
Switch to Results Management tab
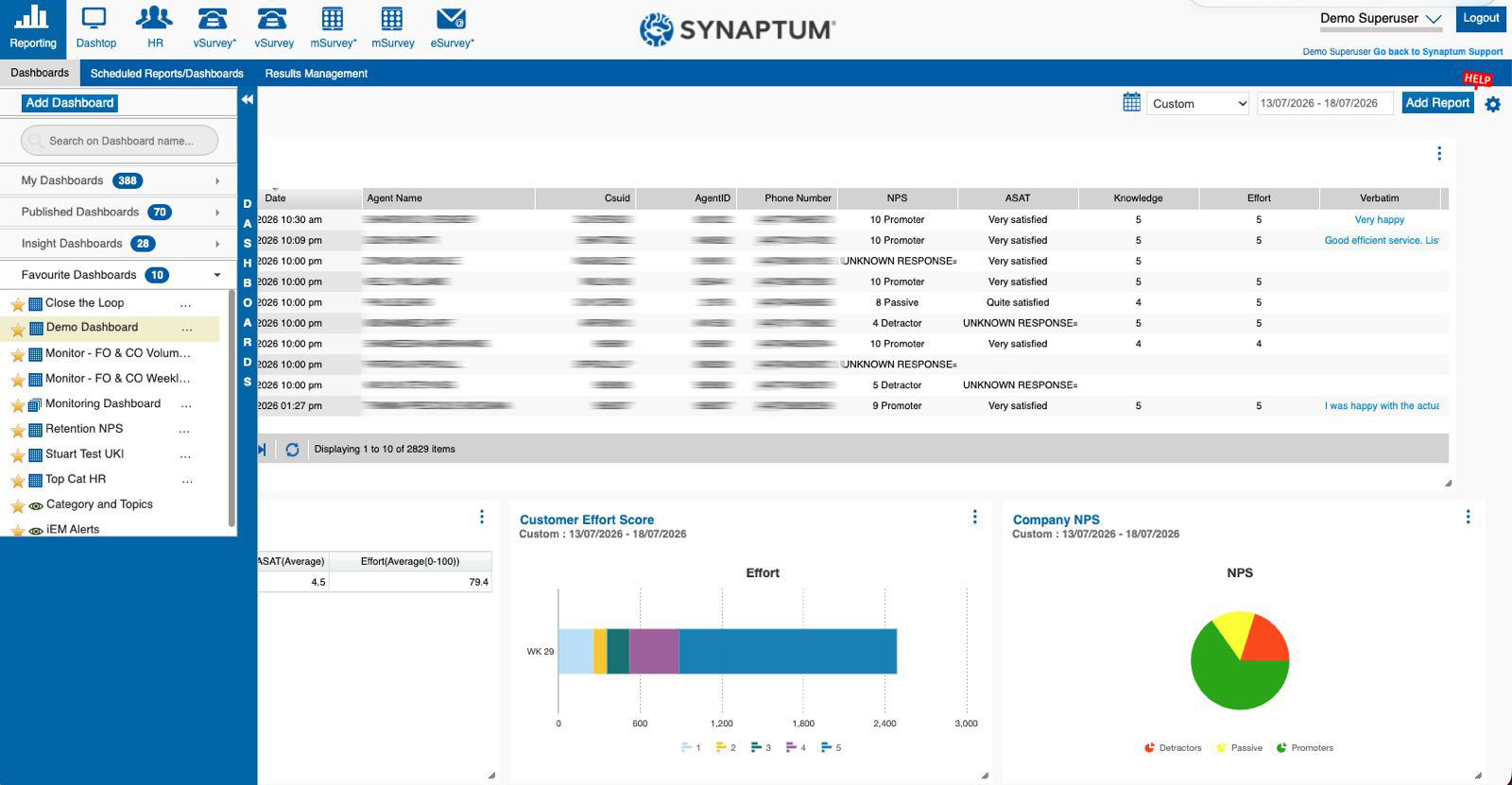[x=316, y=74]
